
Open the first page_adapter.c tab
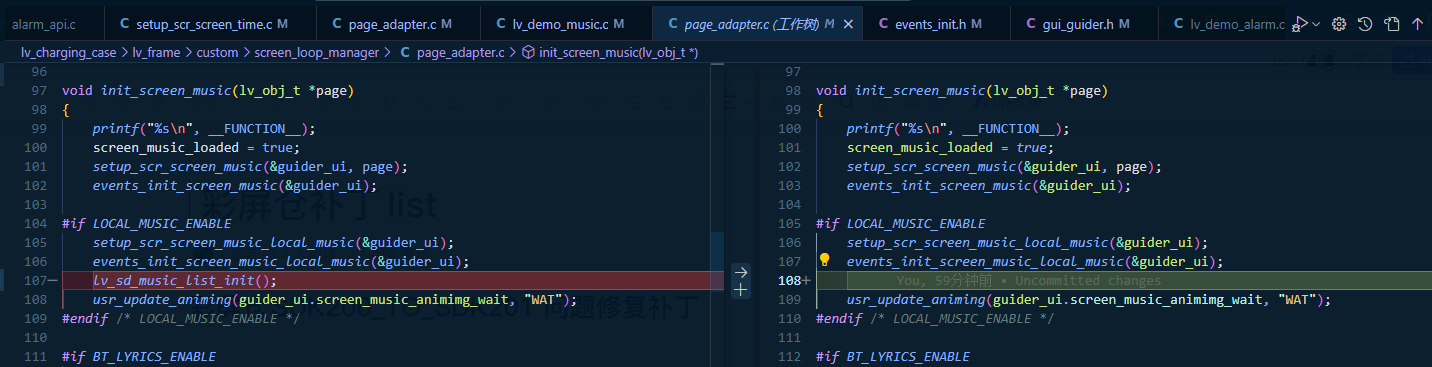pos(391,23)
